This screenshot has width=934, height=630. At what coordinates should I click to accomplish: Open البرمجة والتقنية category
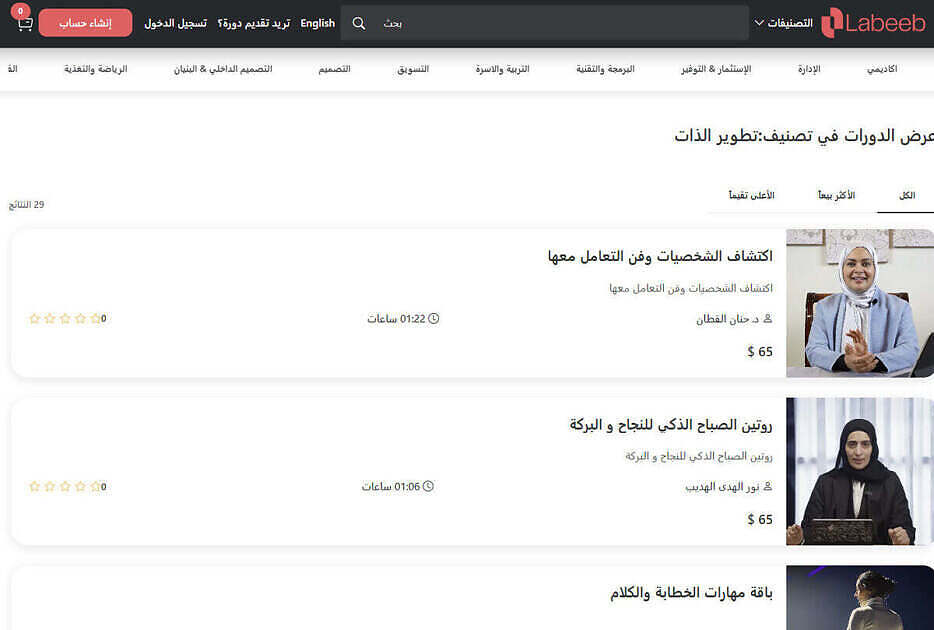(x=605, y=69)
